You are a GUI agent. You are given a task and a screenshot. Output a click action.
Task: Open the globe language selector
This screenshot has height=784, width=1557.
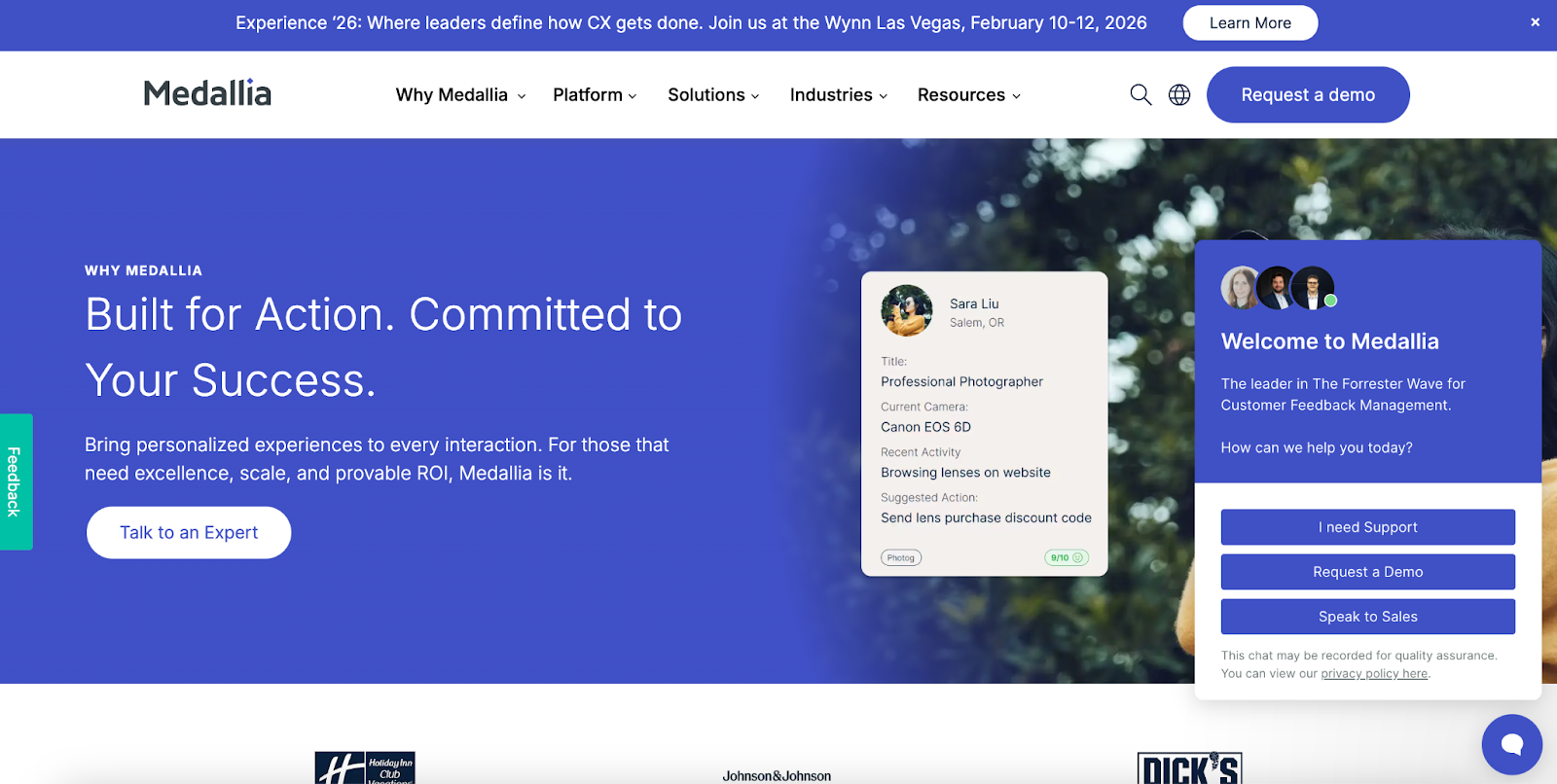click(1179, 94)
